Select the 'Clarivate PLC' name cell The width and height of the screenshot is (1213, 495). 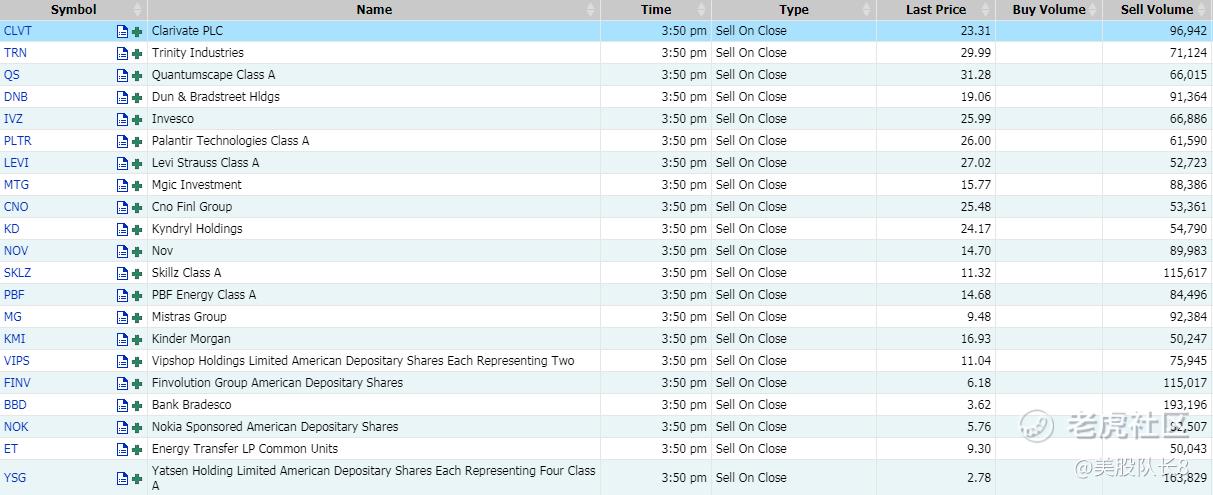pyautogui.click(x=374, y=31)
